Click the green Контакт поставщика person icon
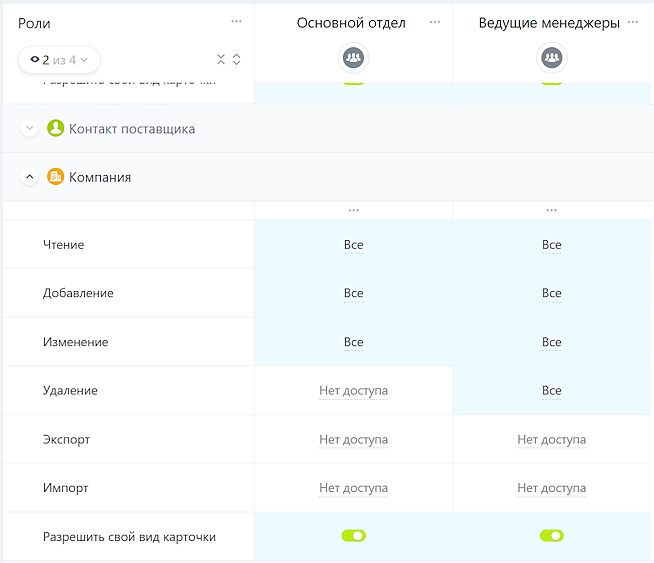Image resolution: width=654 pixels, height=563 pixels. (55, 128)
